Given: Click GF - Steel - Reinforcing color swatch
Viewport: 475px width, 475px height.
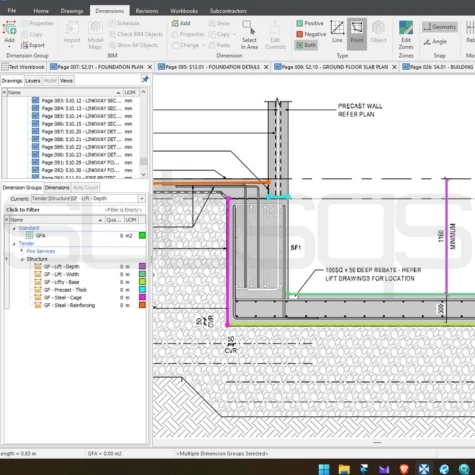Looking at the screenshot, I should click(142, 305).
